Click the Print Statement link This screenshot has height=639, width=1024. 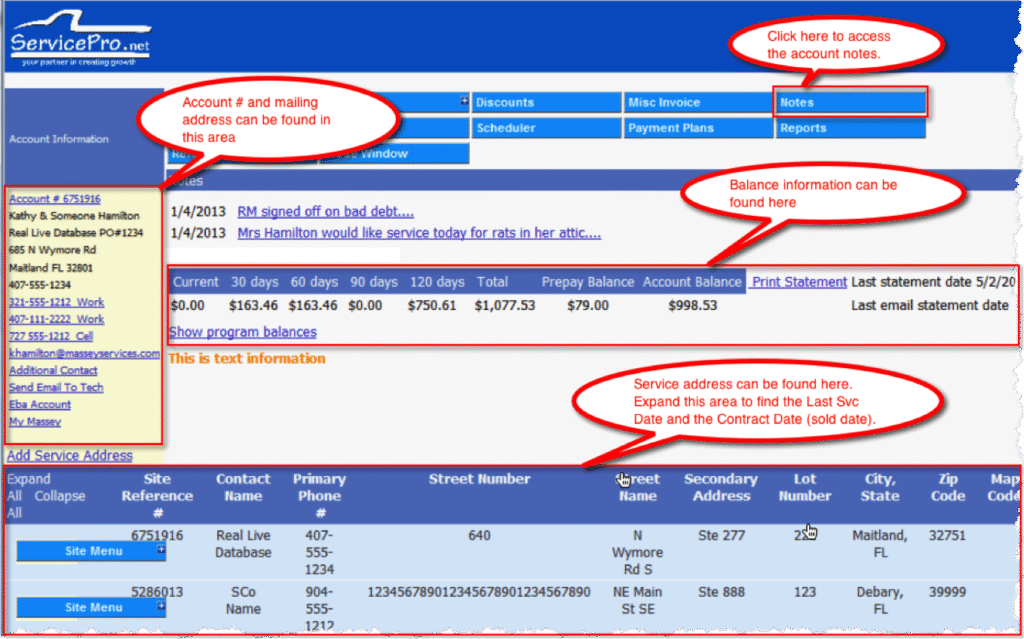[x=799, y=282]
